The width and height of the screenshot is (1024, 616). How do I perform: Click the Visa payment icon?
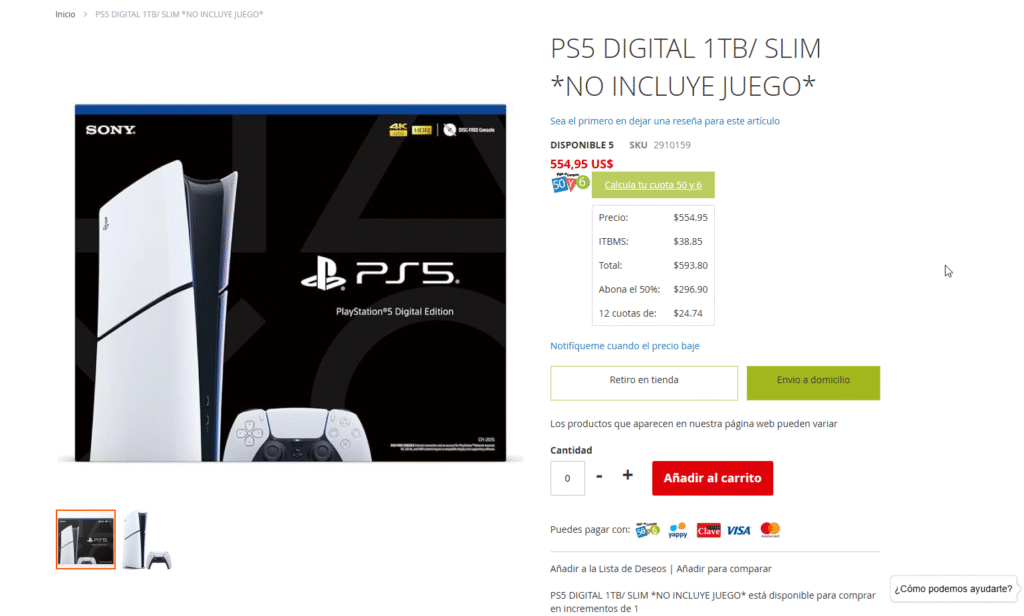[x=739, y=530]
